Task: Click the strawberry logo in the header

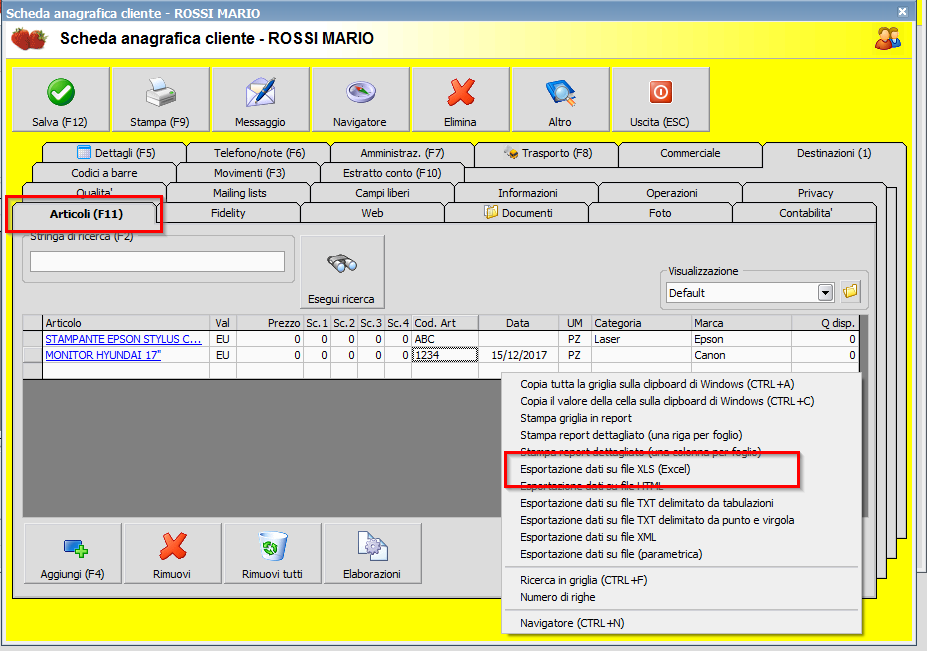Action: [29, 39]
